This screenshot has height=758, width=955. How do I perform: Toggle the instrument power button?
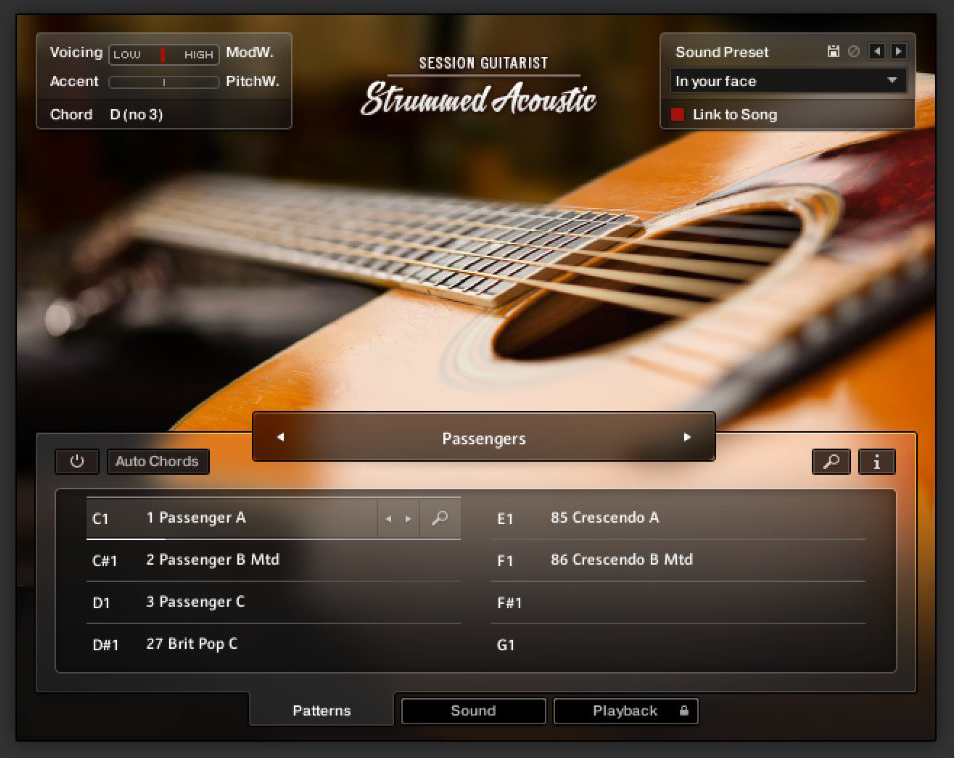click(77, 461)
